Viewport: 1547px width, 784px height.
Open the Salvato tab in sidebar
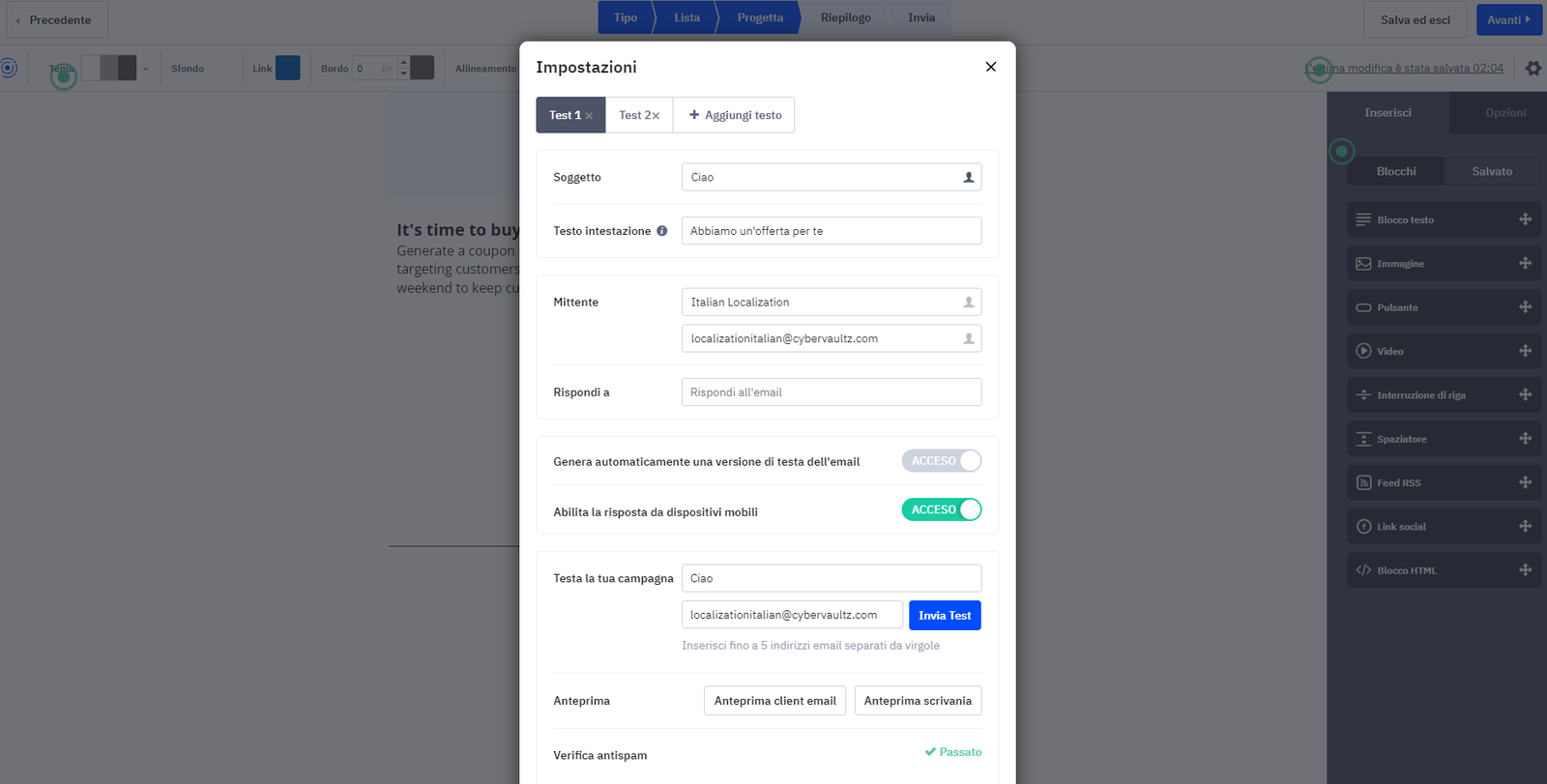tap(1491, 171)
